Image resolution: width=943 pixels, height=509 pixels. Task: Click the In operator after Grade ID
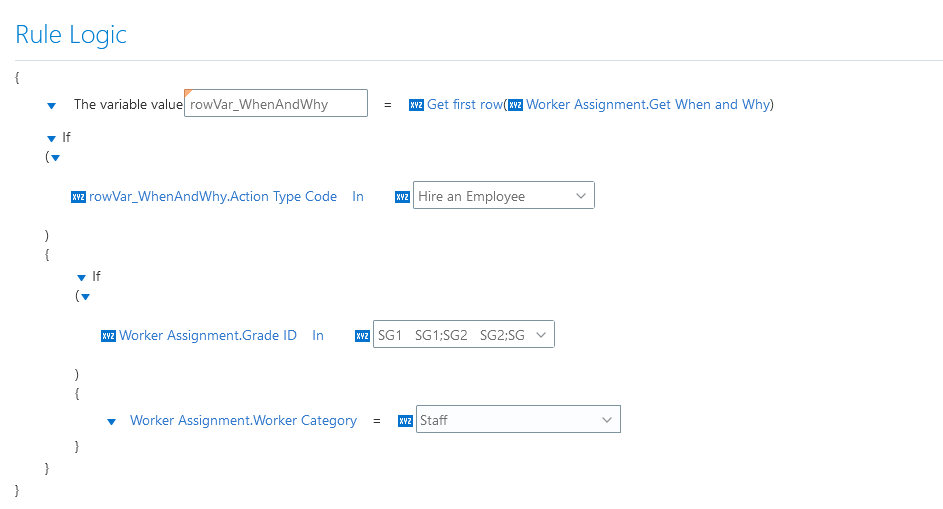(318, 336)
